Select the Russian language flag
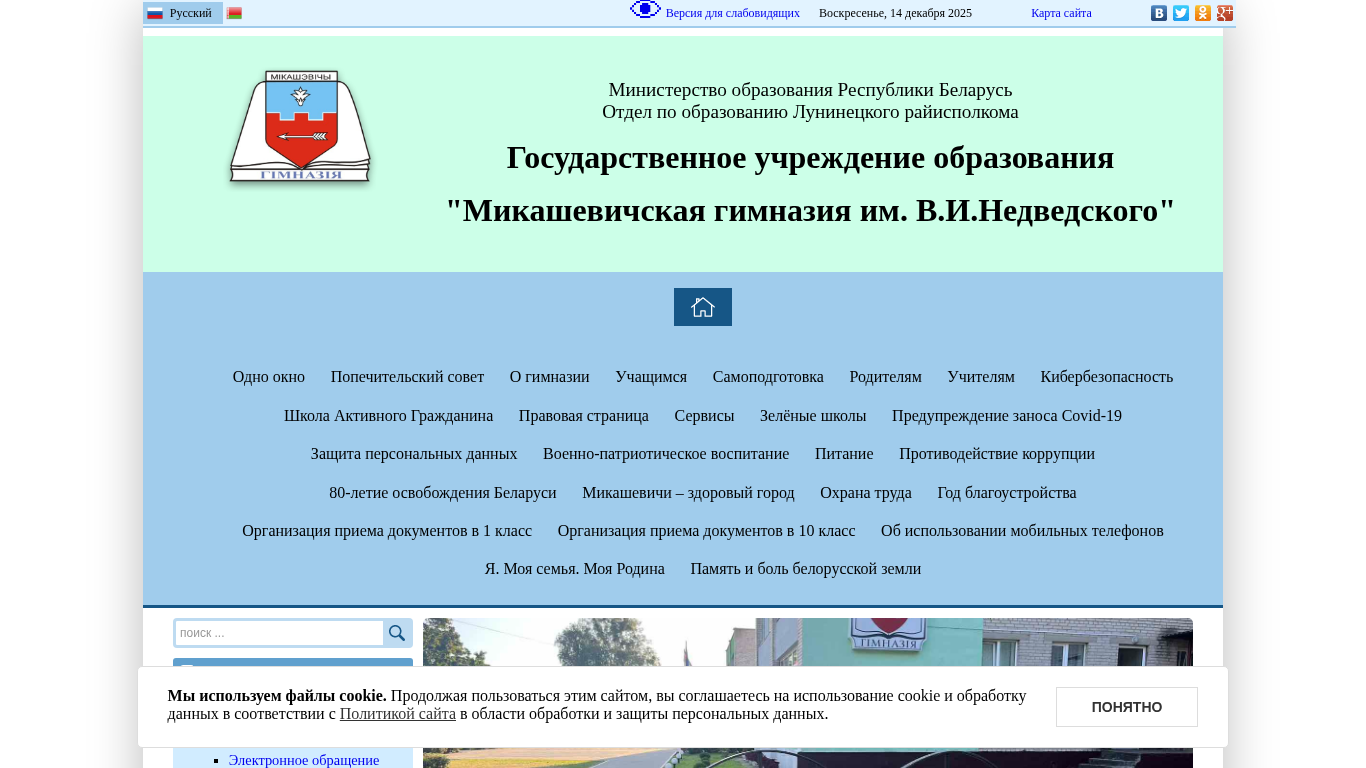The width and height of the screenshot is (1366, 768). [155, 13]
